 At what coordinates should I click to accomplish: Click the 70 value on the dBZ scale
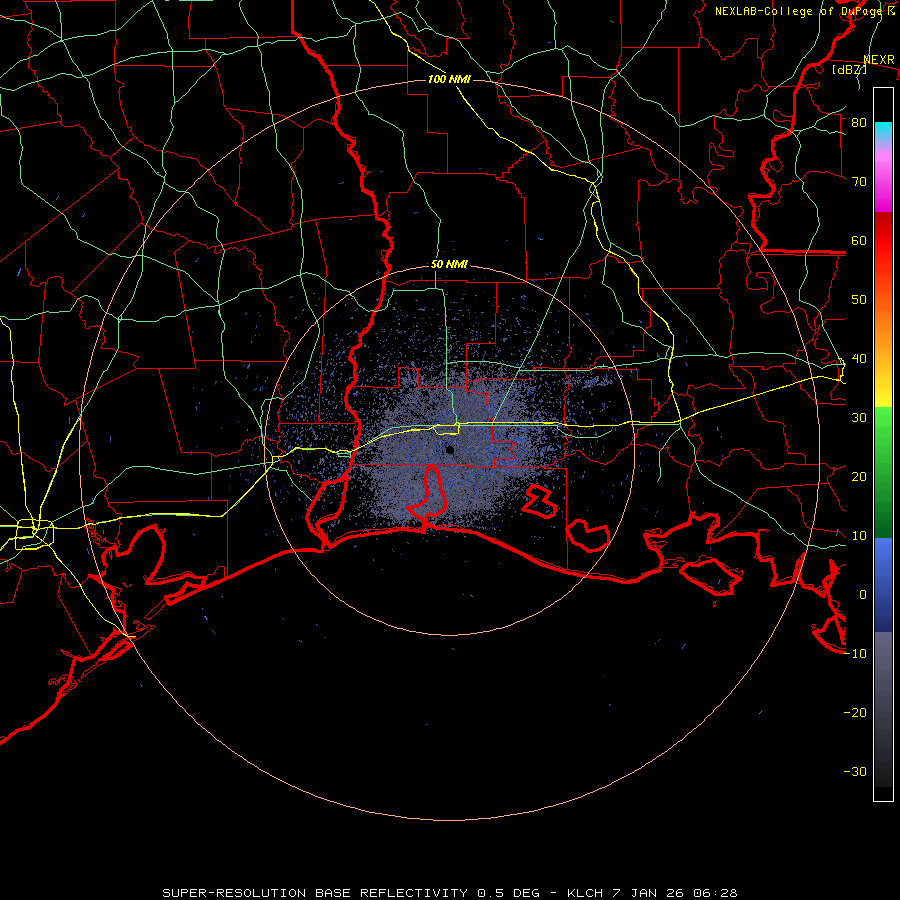pos(859,181)
